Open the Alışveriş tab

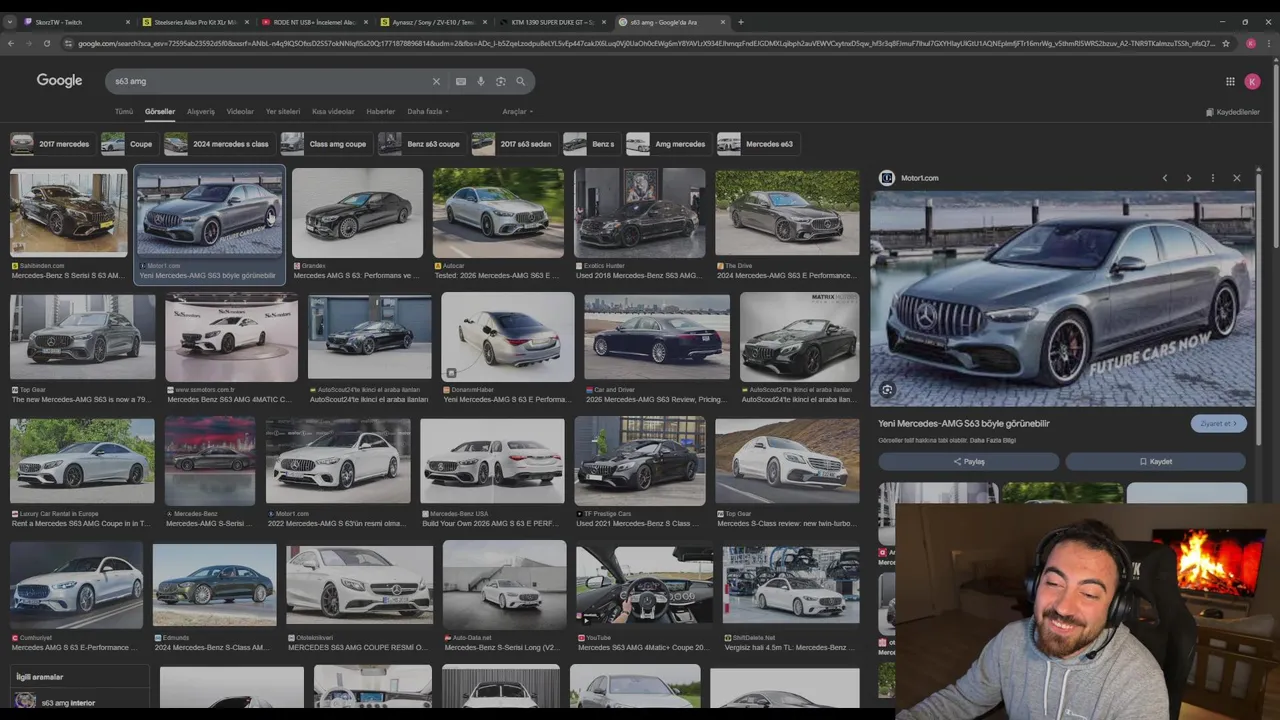201,112
